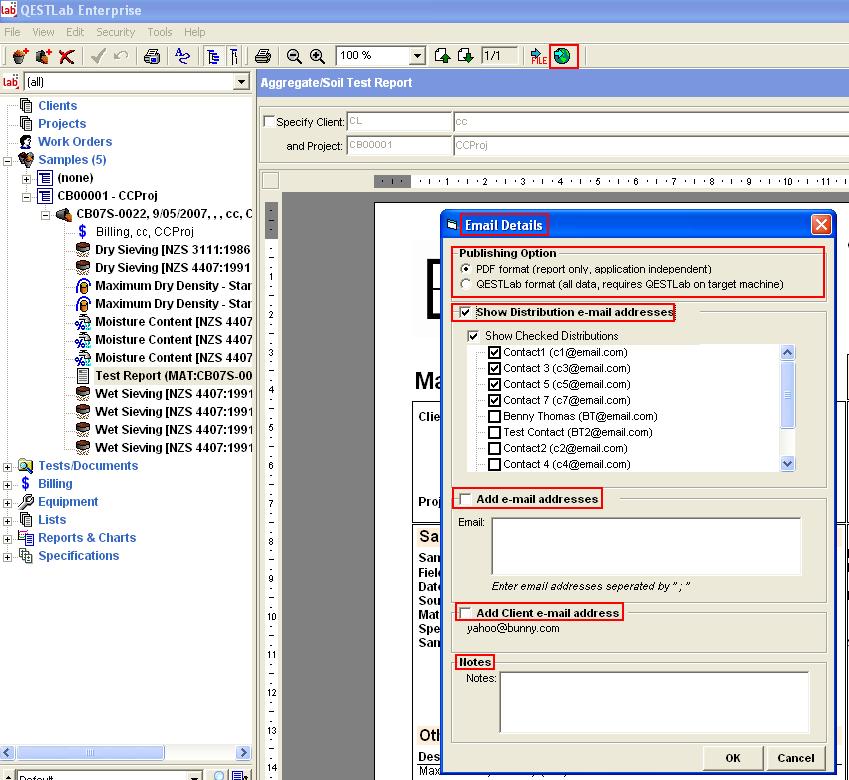Click the Email addresses text field
This screenshot has width=849, height=780.
pos(645,546)
